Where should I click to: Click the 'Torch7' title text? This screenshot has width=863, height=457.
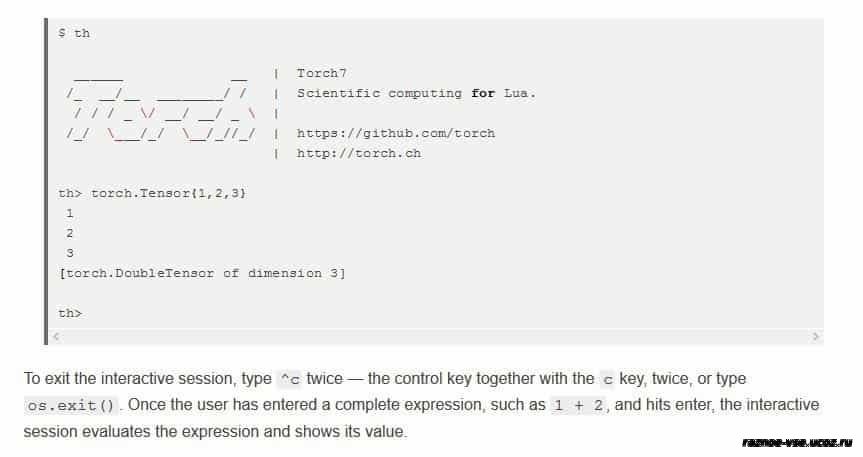point(321,73)
